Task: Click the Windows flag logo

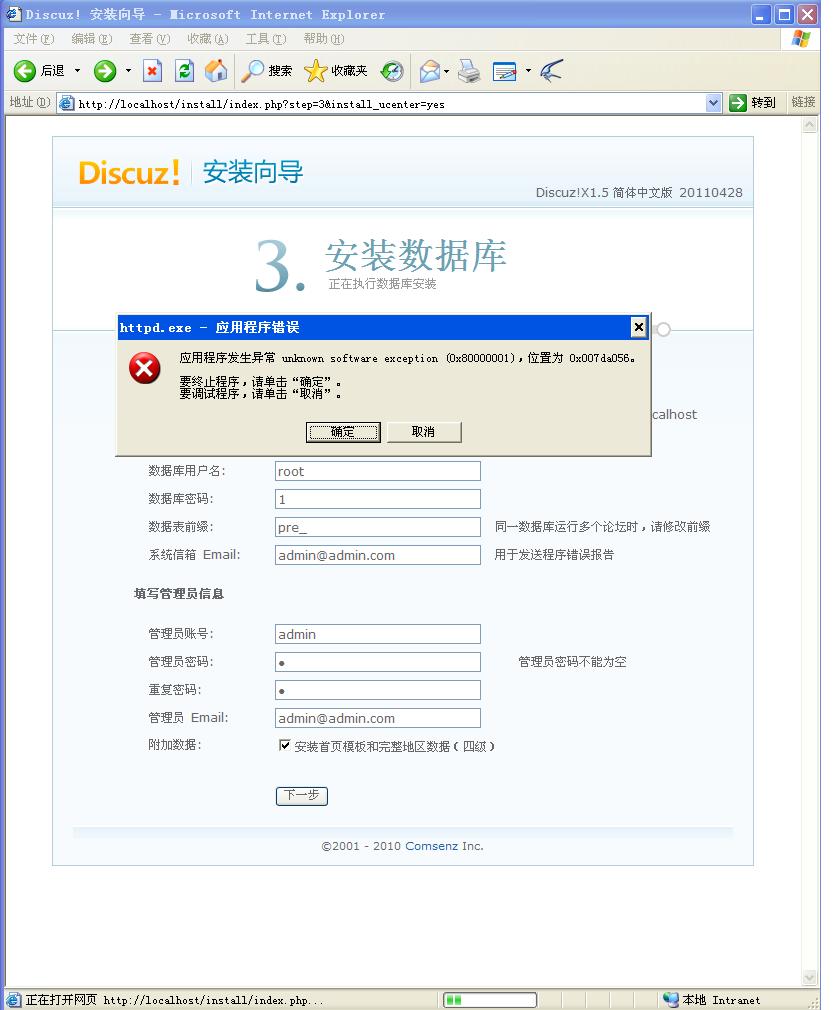Action: click(x=801, y=39)
